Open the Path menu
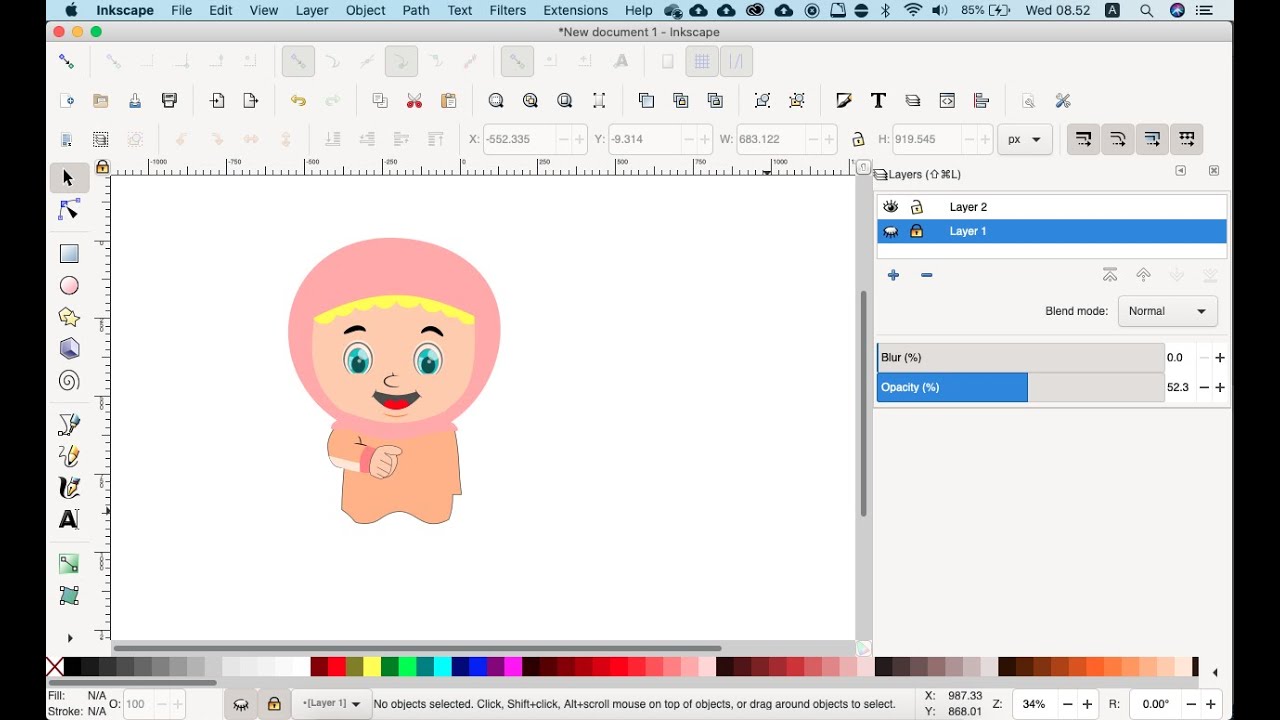Viewport: 1280px width, 720px height. click(416, 10)
